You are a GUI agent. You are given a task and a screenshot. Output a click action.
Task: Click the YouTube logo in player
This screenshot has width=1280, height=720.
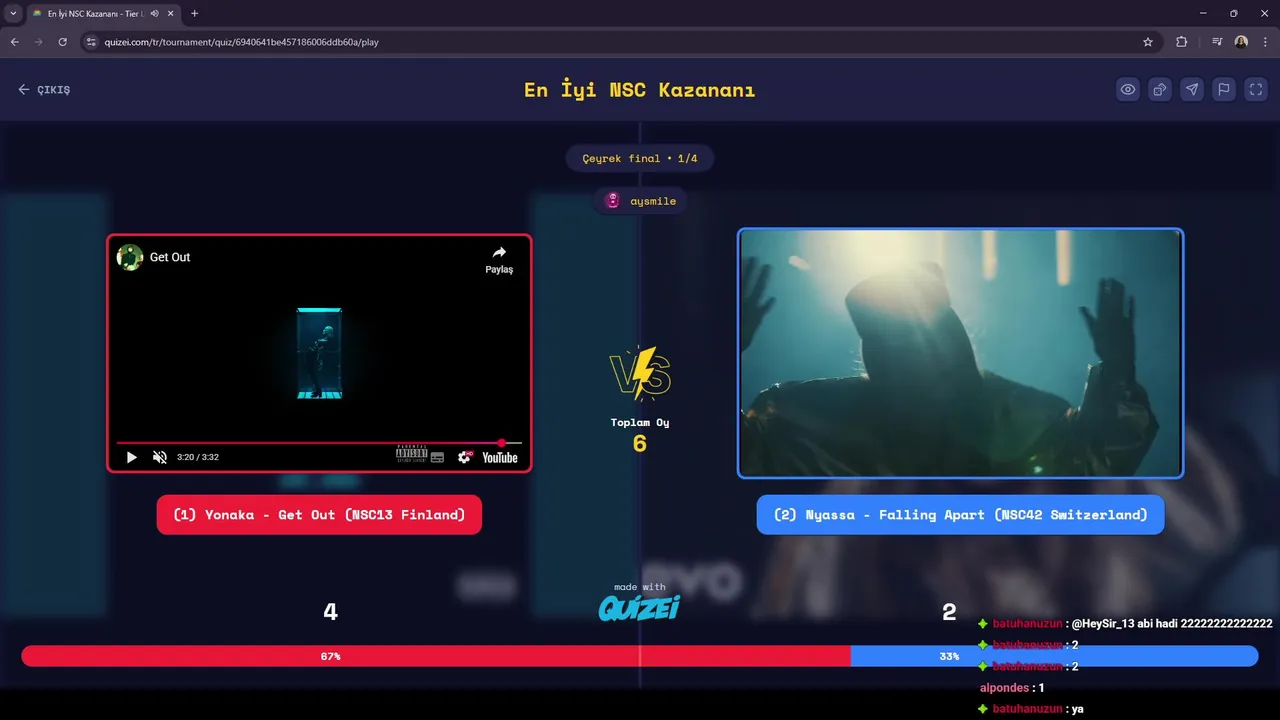(500, 457)
